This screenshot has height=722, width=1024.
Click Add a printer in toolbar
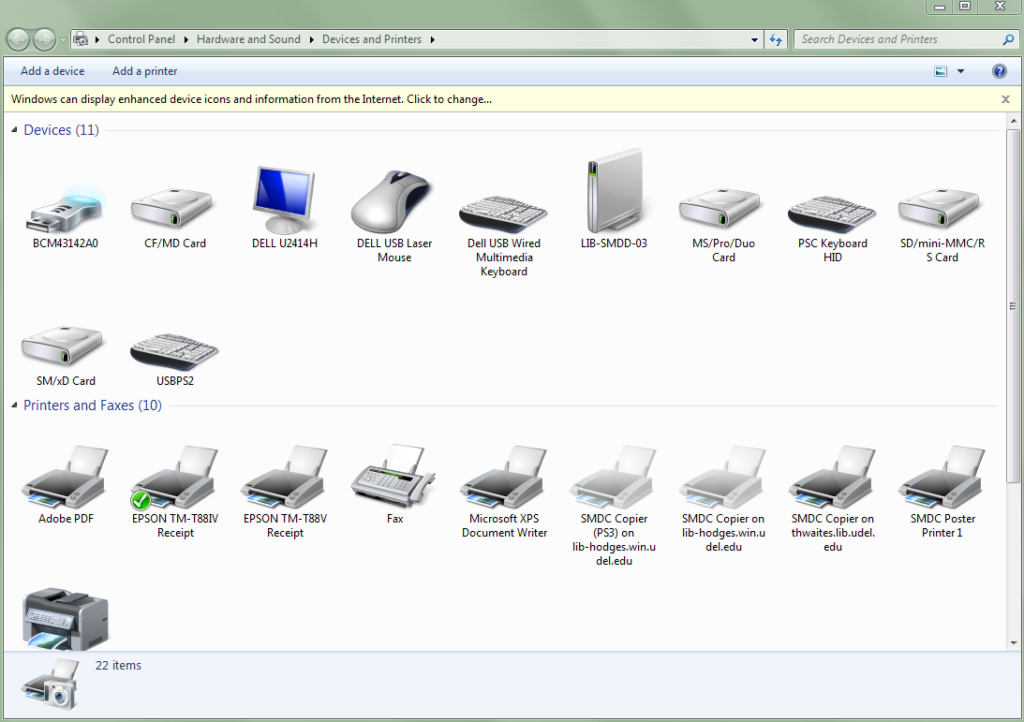point(145,72)
